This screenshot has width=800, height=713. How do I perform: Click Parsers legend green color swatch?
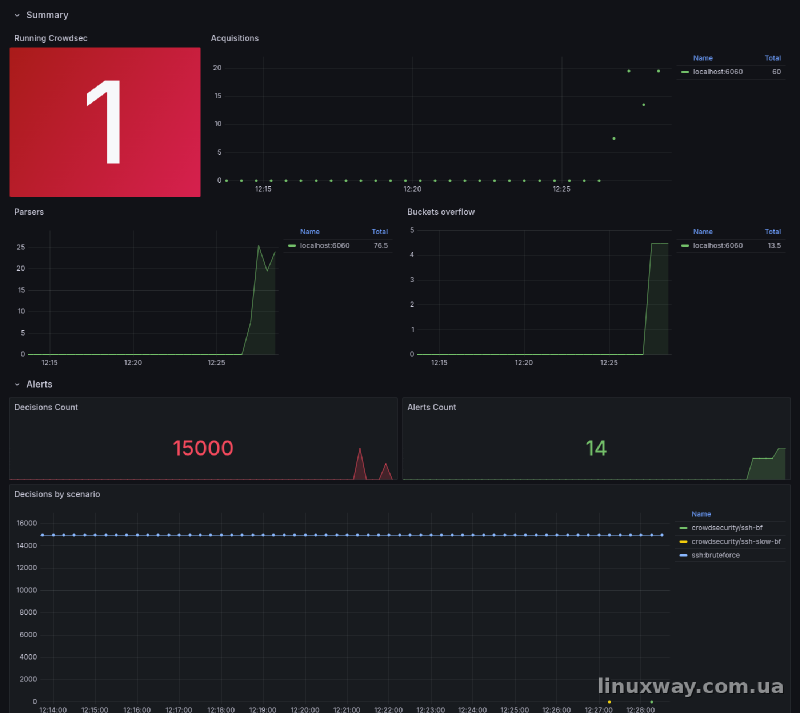292,245
